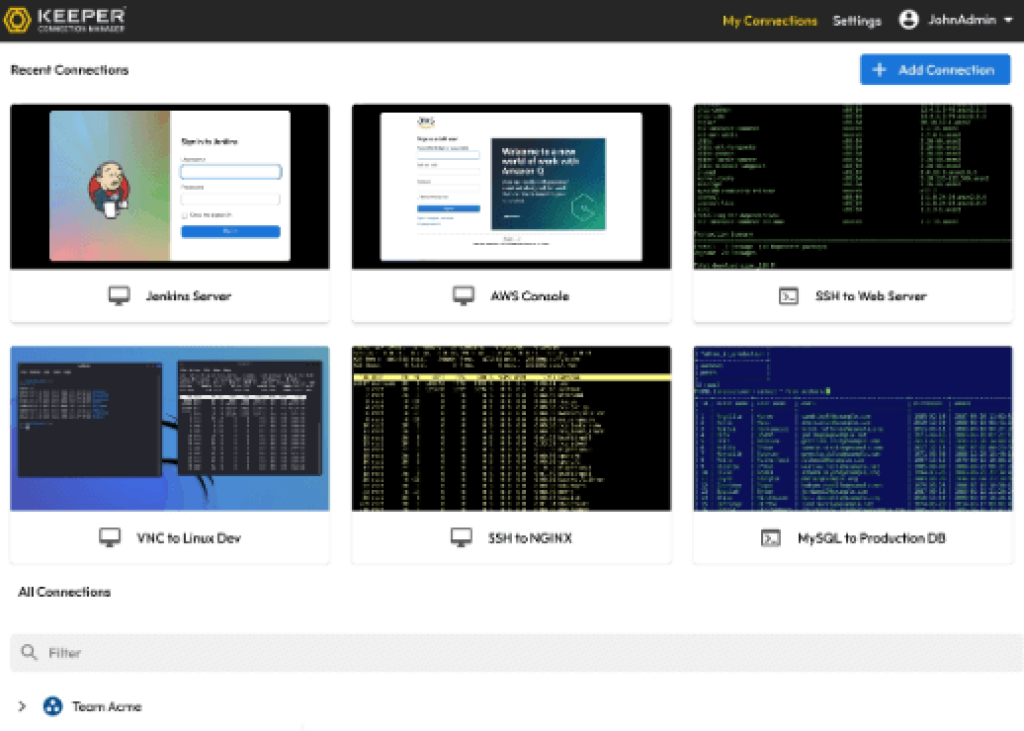Click the terminal icon beside SSH to Web Server
The image size is (1024, 731).
(x=790, y=295)
